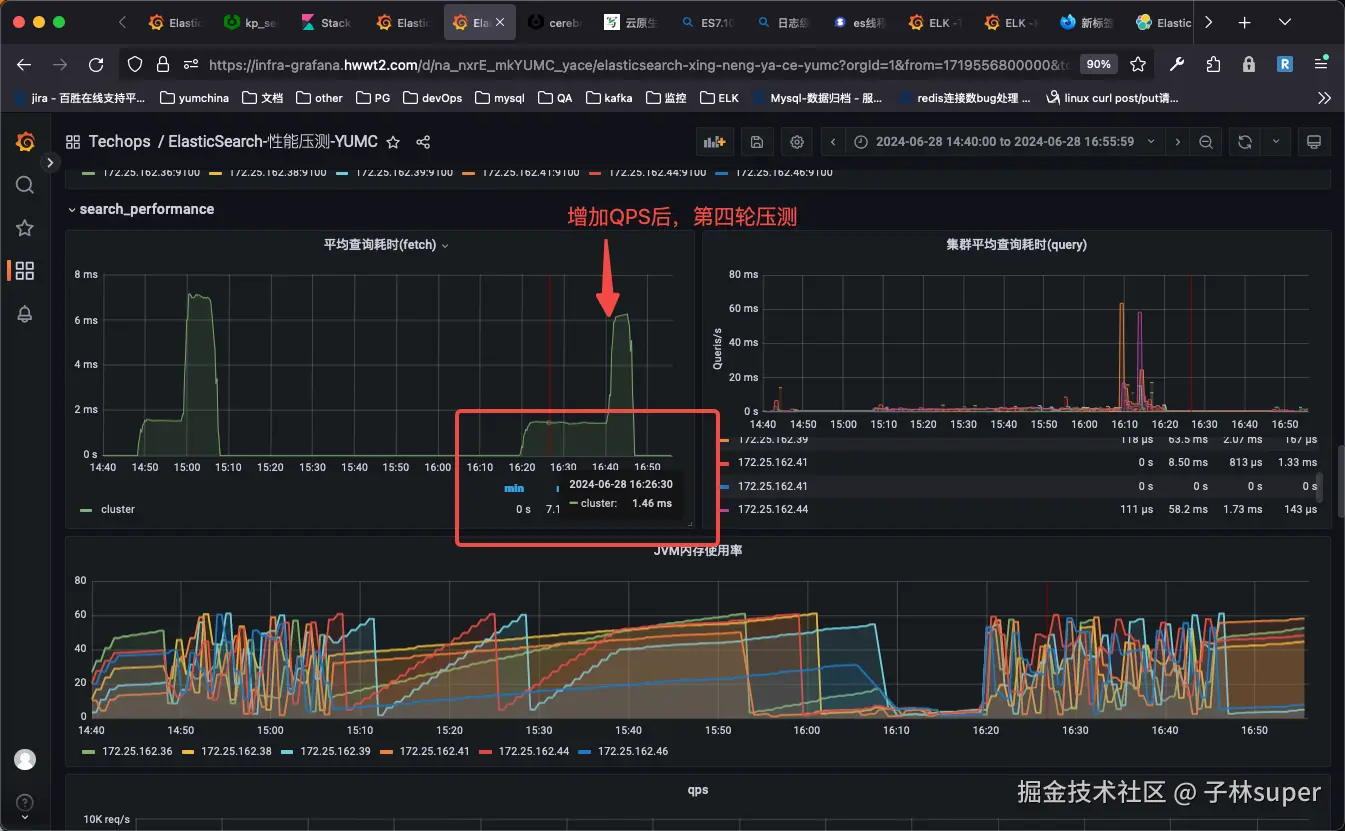Shift time range backward

coord(834,142)
